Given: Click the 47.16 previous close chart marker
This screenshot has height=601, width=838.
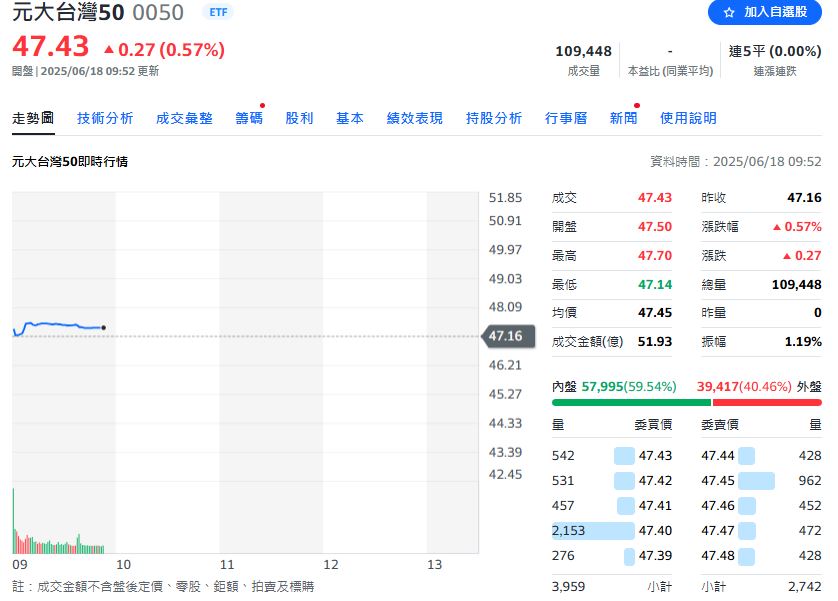Looking at the screenshot, I should 509,336.
